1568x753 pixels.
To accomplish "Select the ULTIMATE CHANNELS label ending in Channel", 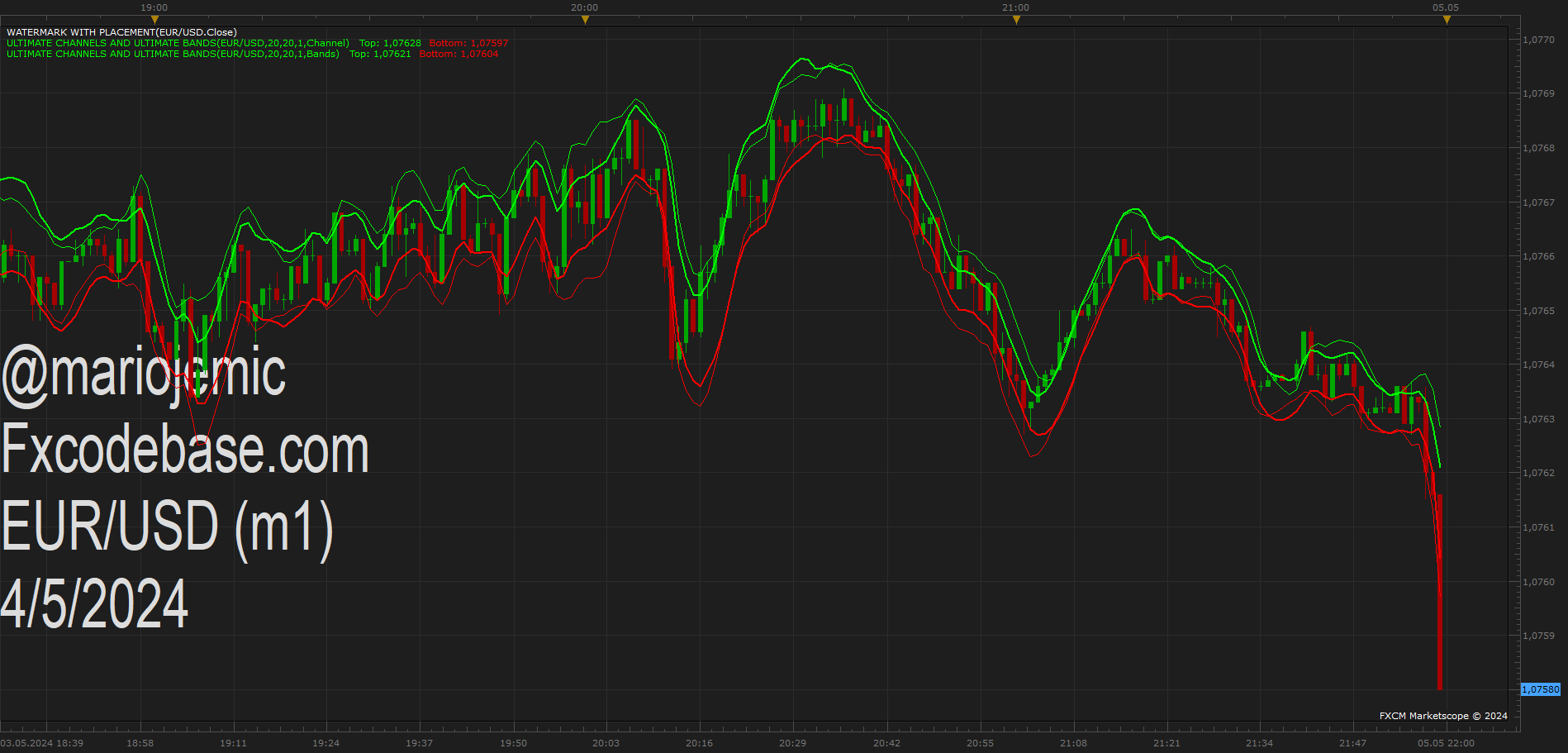I will coord(178,43).
